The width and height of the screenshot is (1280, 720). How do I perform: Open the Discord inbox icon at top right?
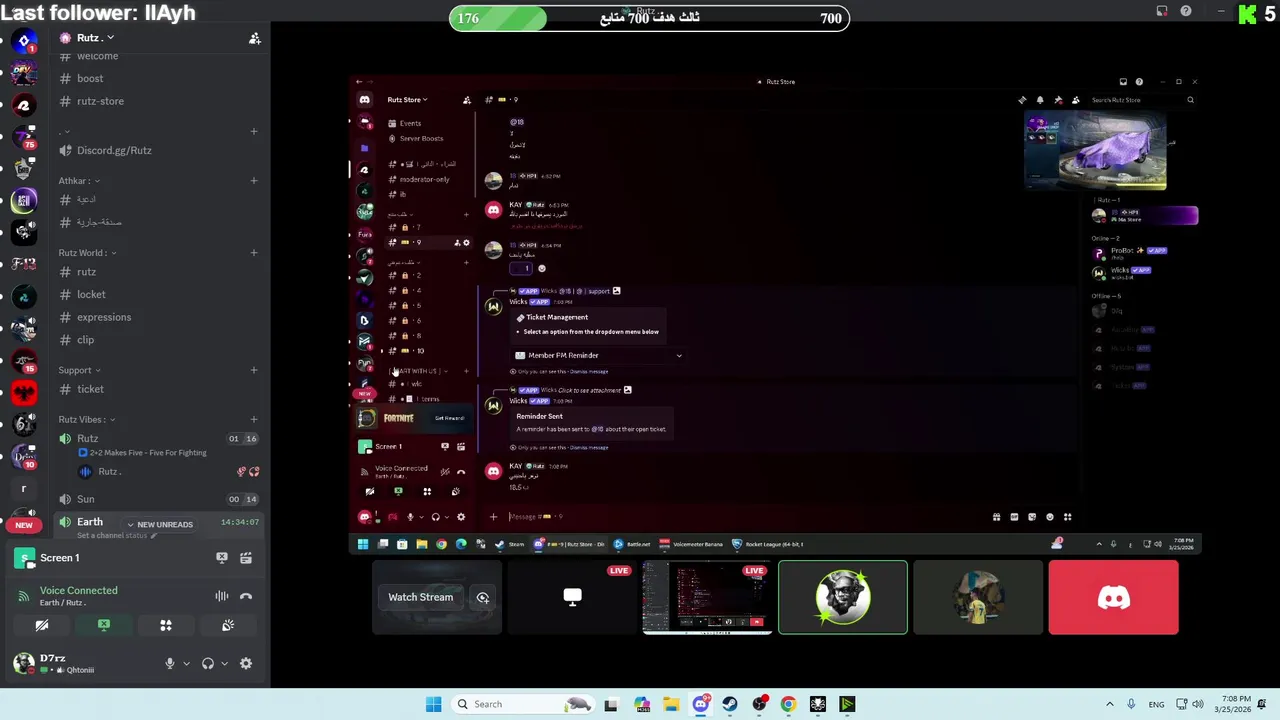coord(1162,11)
